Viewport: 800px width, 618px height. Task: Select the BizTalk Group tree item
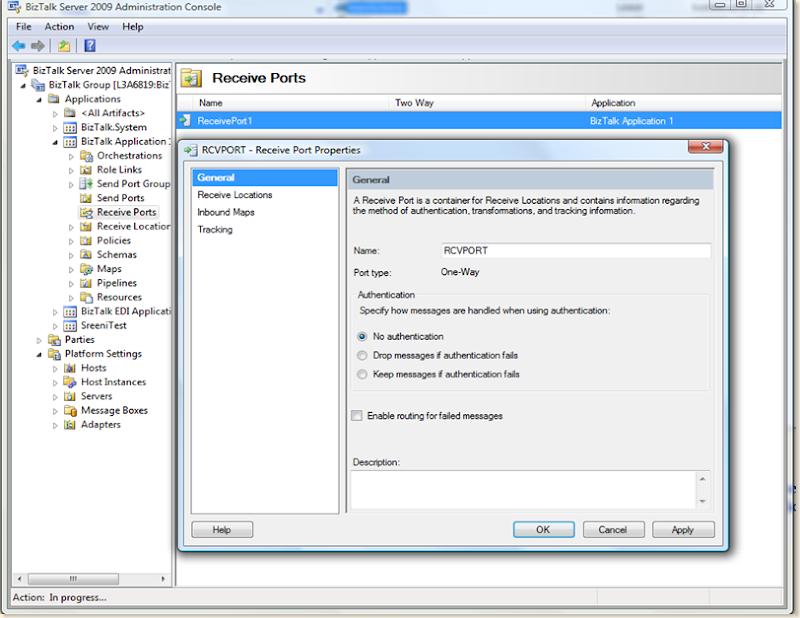click(109, 85)
